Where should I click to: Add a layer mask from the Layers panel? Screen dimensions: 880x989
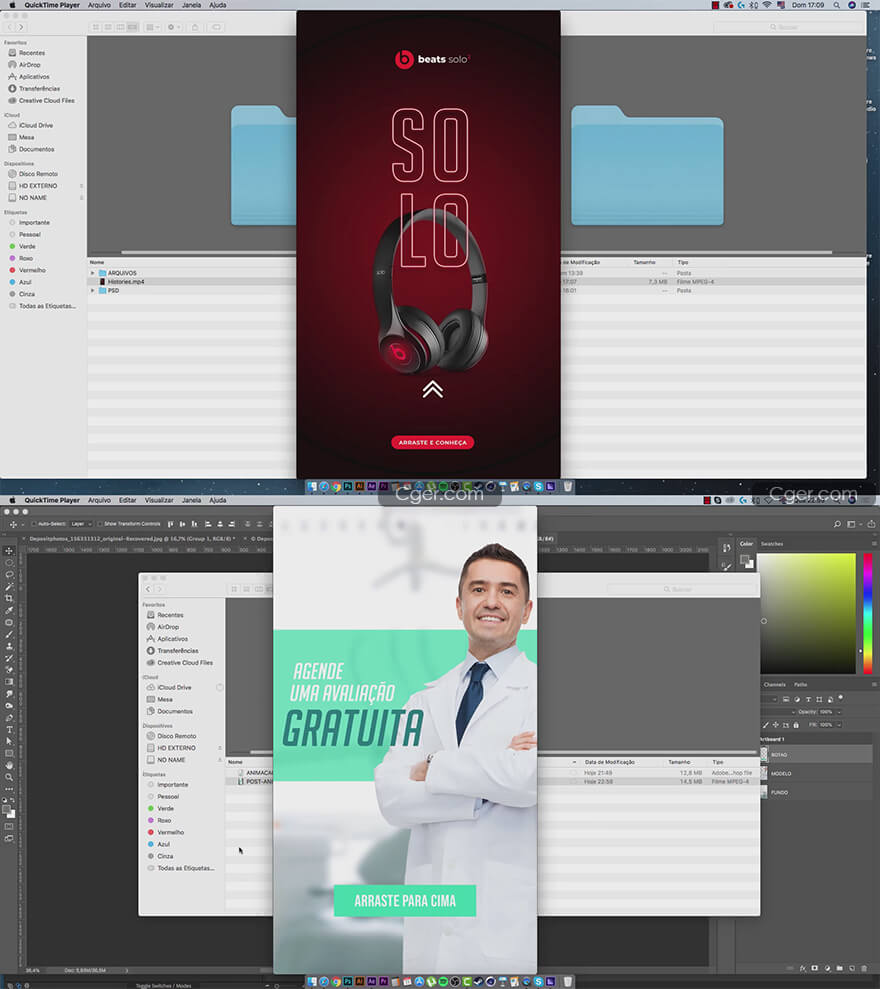tap(815, 968)
